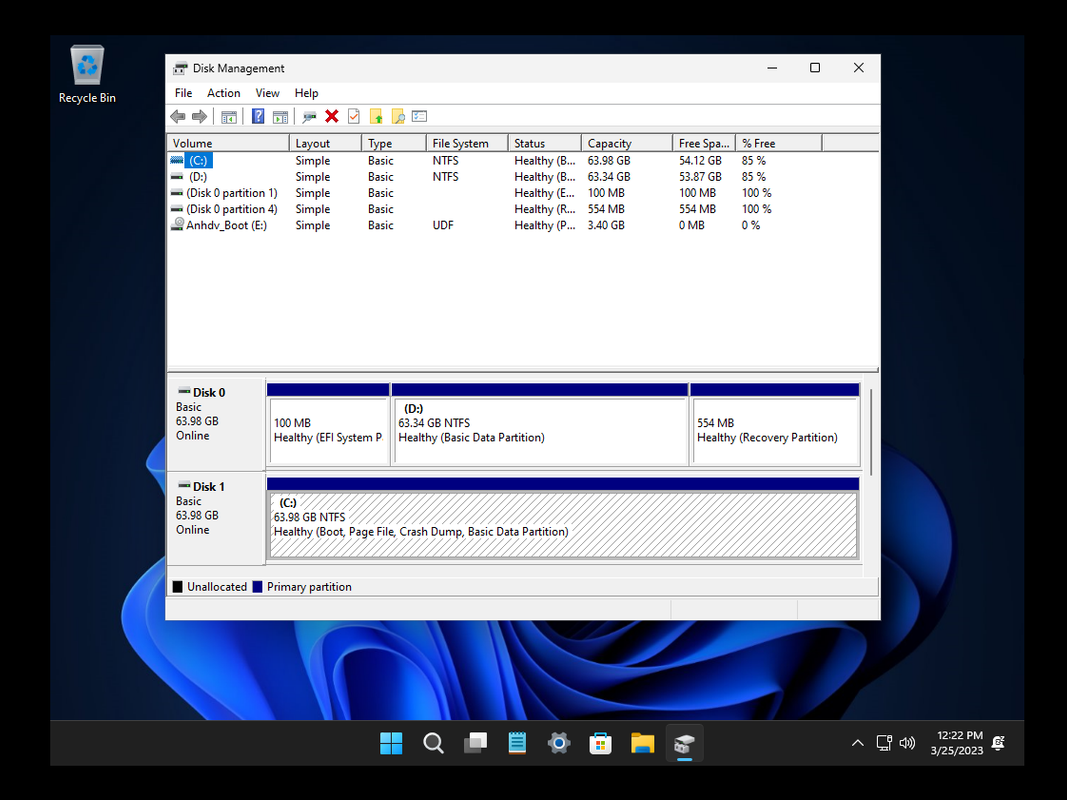This screenshot has height=800, width=1067.
Task: Click the Disk Management taskbar icon
Action: pyautogui.click(x=685, y=744)
